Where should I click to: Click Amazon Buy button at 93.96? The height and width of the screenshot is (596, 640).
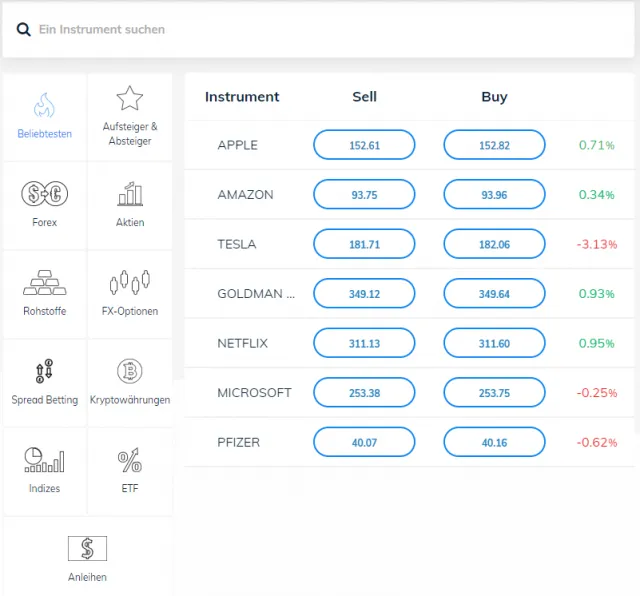[x=494, y=195]
